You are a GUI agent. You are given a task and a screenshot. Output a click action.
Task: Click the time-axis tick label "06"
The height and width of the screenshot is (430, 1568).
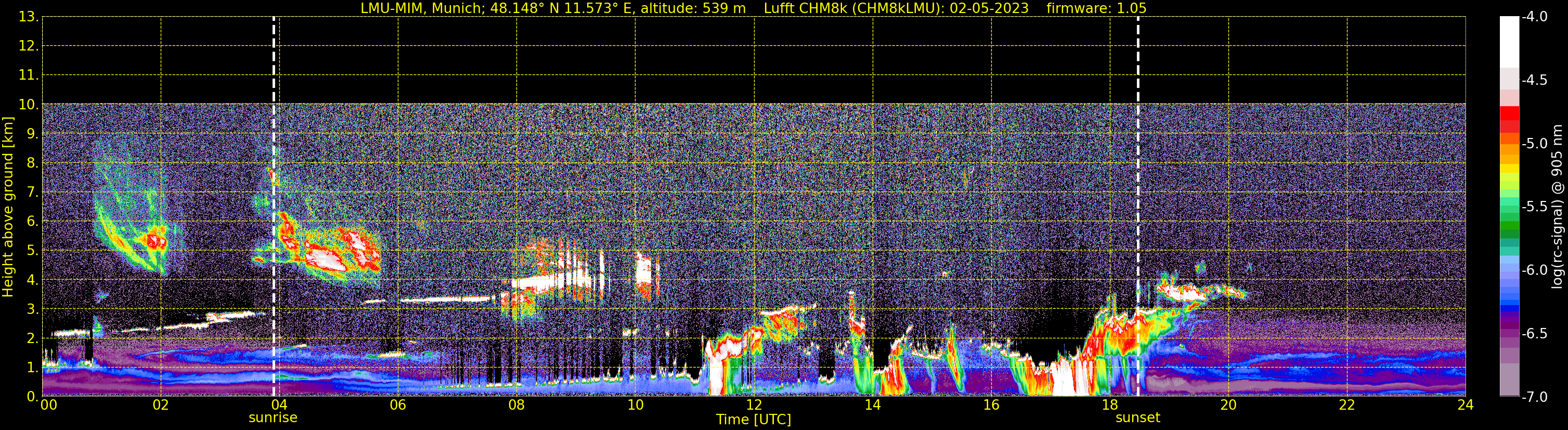point(397,406)
